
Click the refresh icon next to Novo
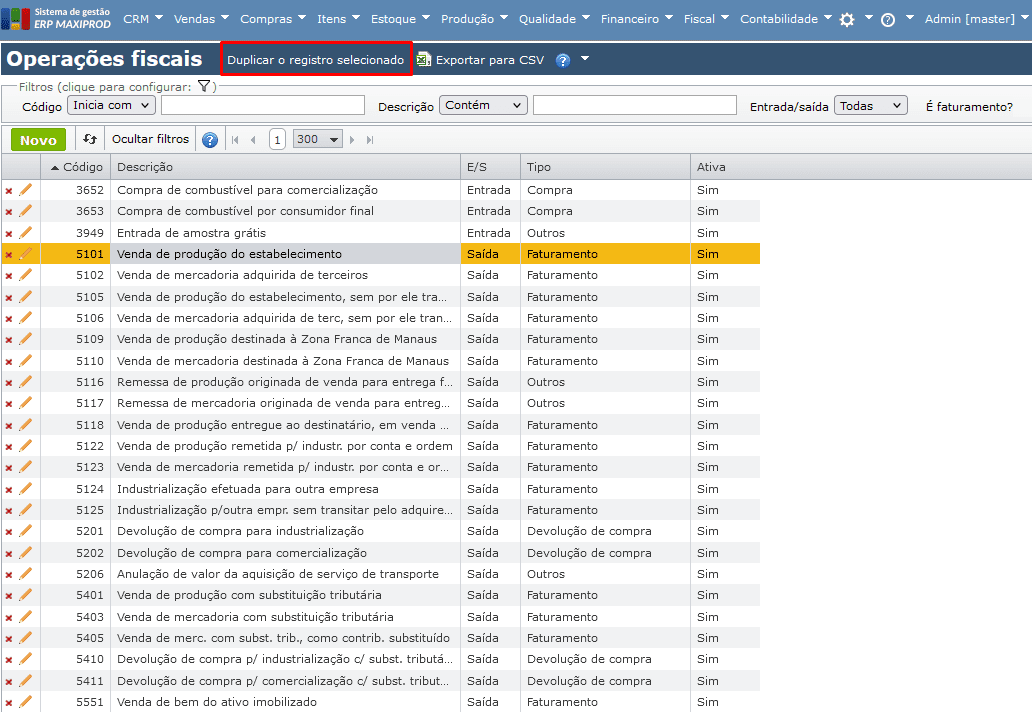(x=90, y=140)
